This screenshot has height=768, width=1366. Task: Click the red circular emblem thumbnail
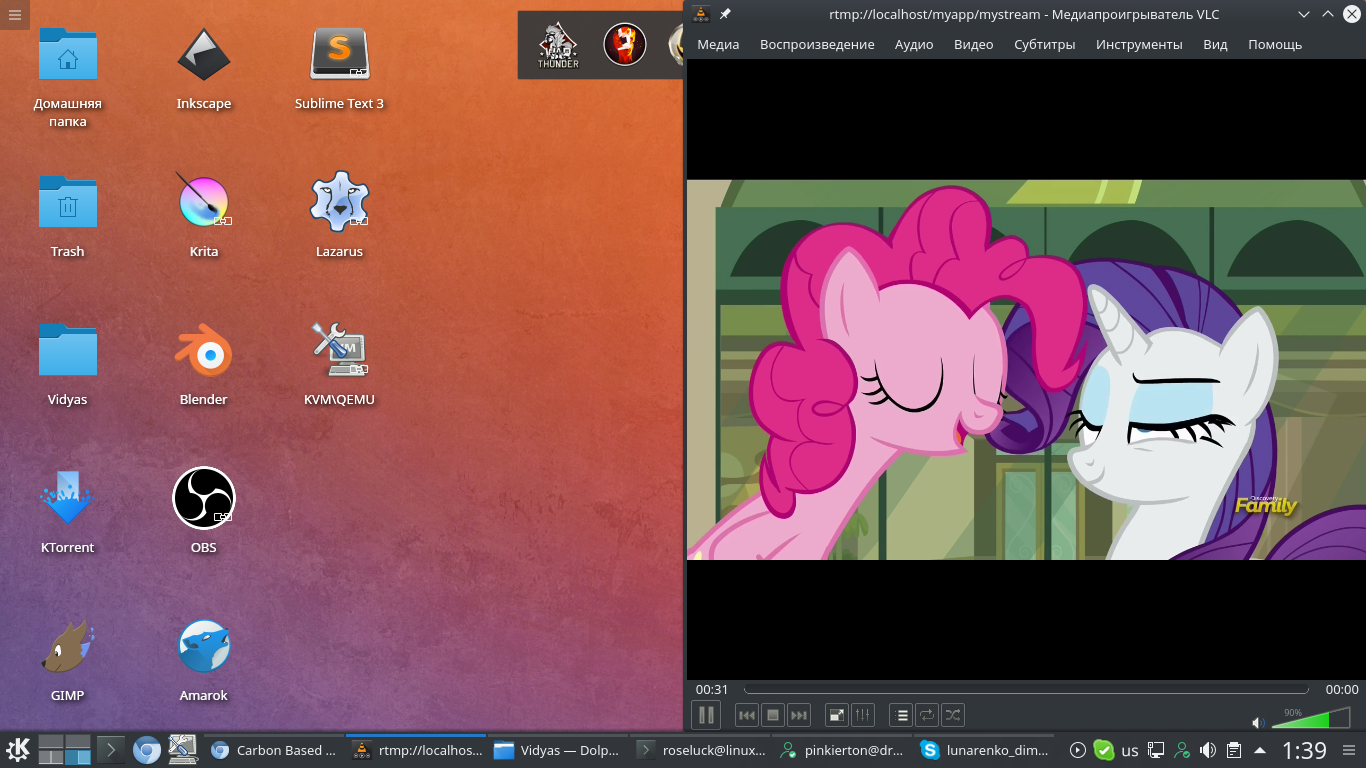point(625,45)
